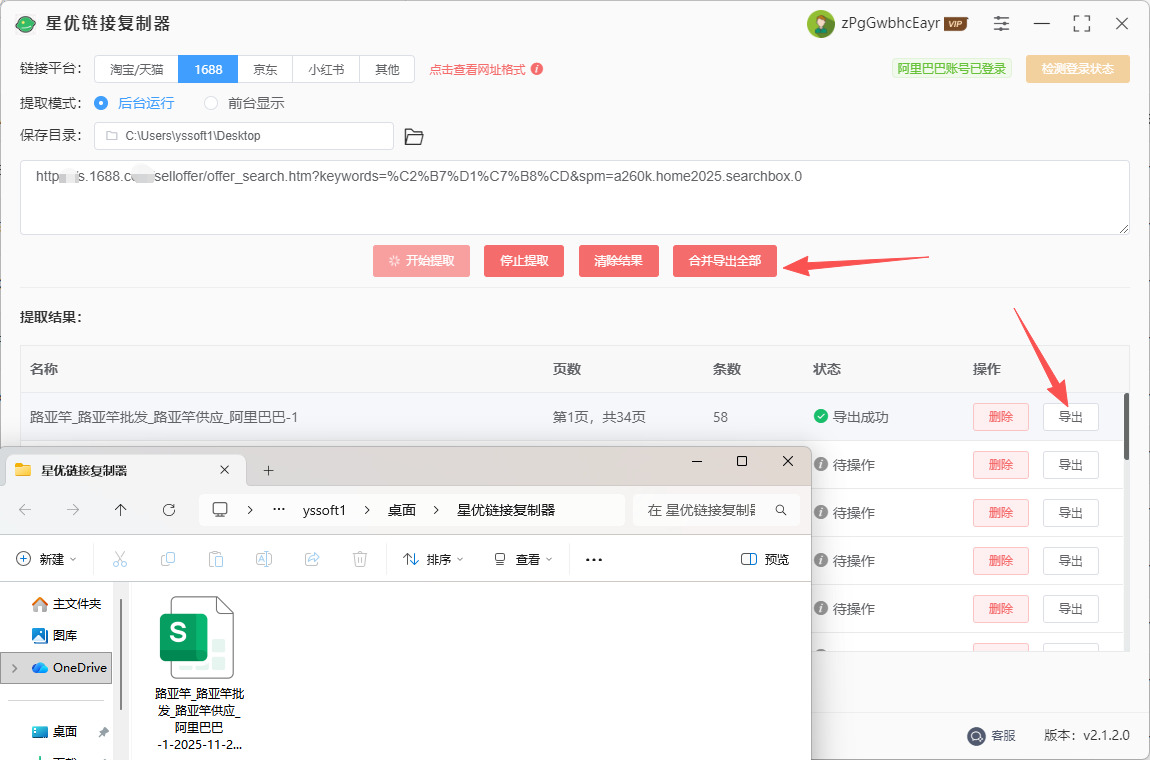Click the Copy icon in Explorer
The image size is (1150, 760).
tap(168, 560)
